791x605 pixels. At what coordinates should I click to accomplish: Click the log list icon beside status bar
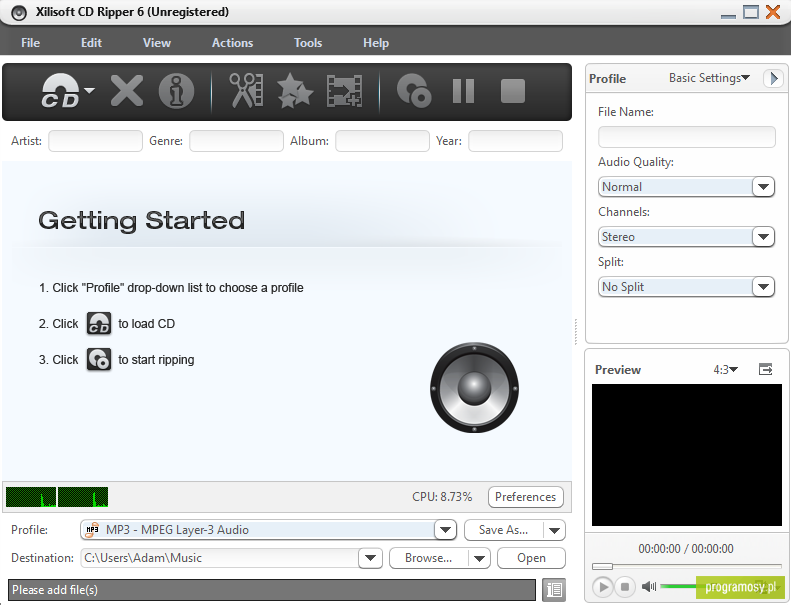[x=554, y=589]
